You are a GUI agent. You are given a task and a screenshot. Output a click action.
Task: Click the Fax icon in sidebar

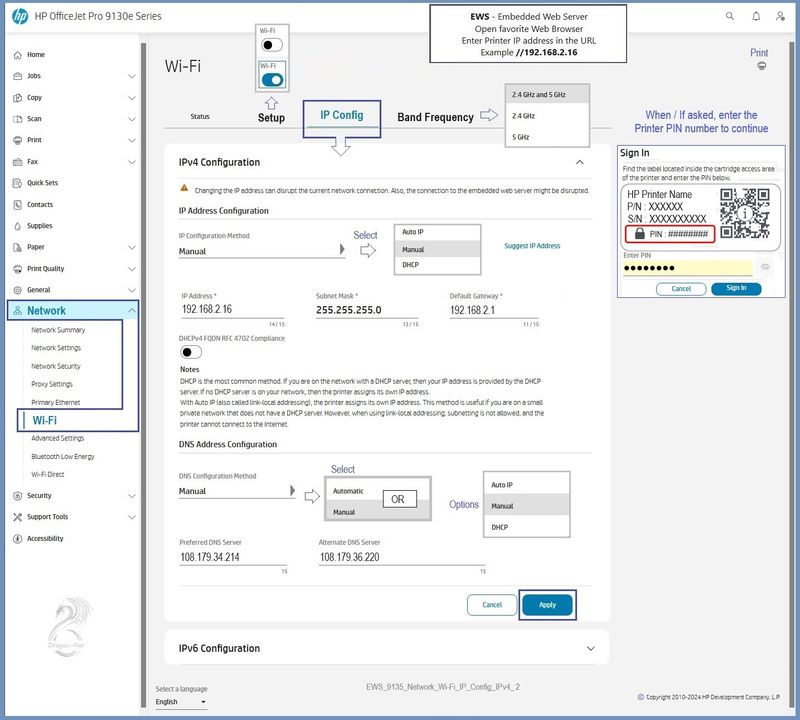tap(17, 162)
